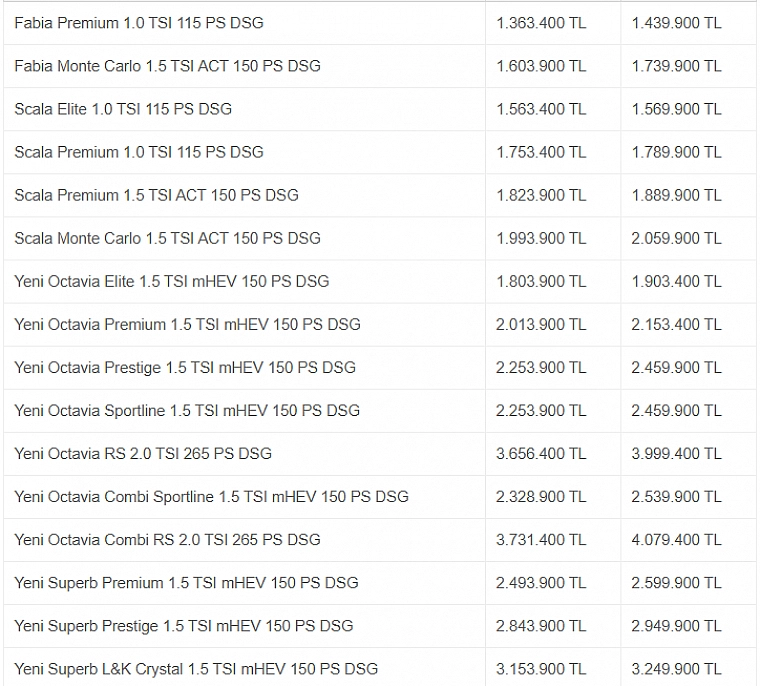
Task: Click the 2.013.900 TL Octavia Premium price
Action: tap(541, 324)
